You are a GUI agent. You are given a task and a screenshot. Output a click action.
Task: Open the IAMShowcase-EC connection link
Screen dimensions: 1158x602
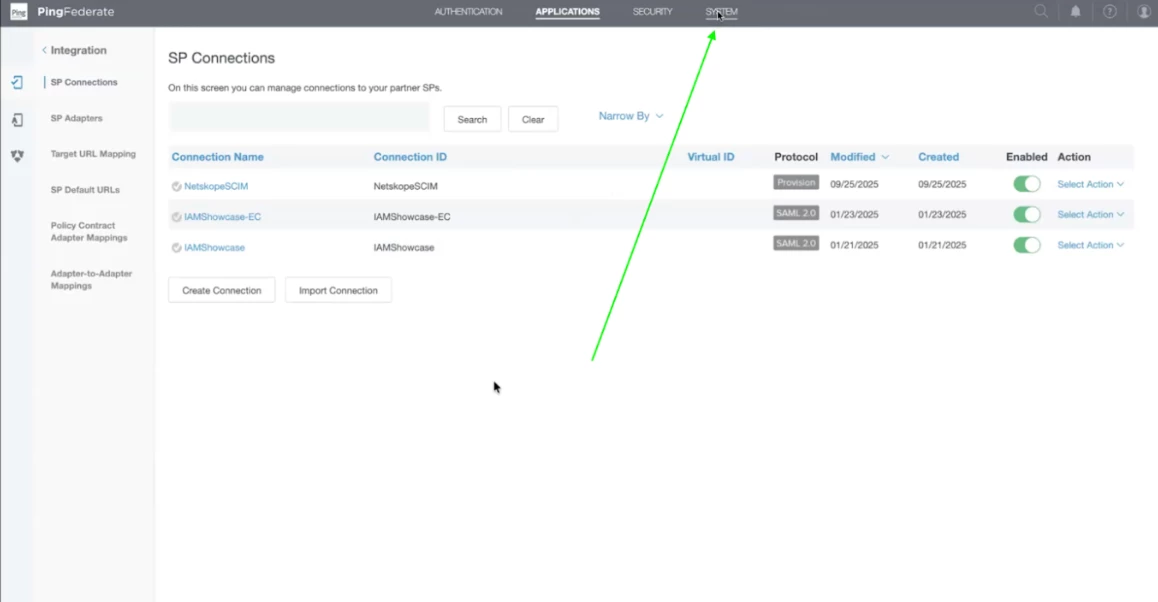pos(222,216)
